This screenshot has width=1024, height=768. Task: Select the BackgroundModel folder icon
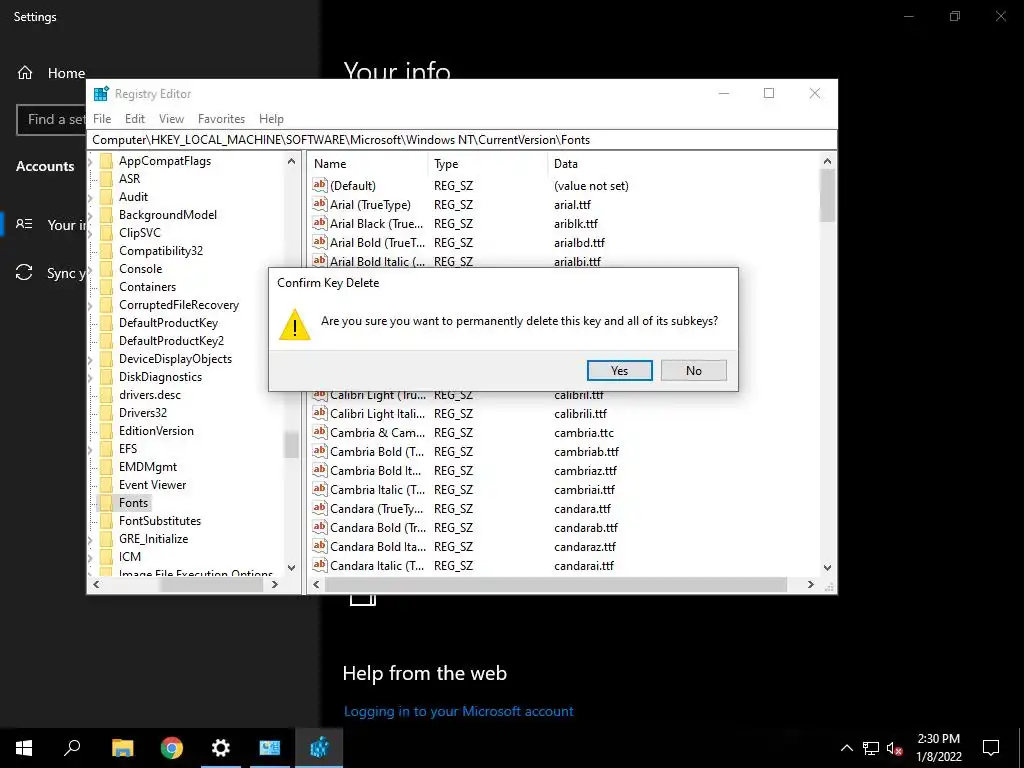click(x=106, y=215)
